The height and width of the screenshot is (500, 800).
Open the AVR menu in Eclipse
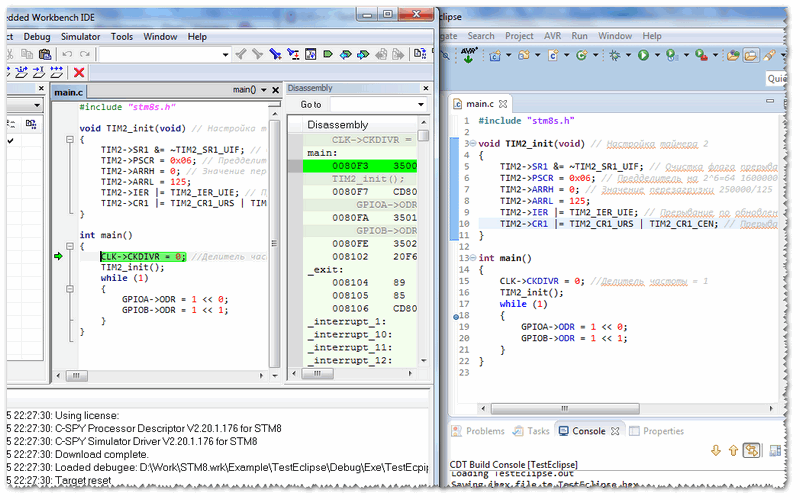554,36
